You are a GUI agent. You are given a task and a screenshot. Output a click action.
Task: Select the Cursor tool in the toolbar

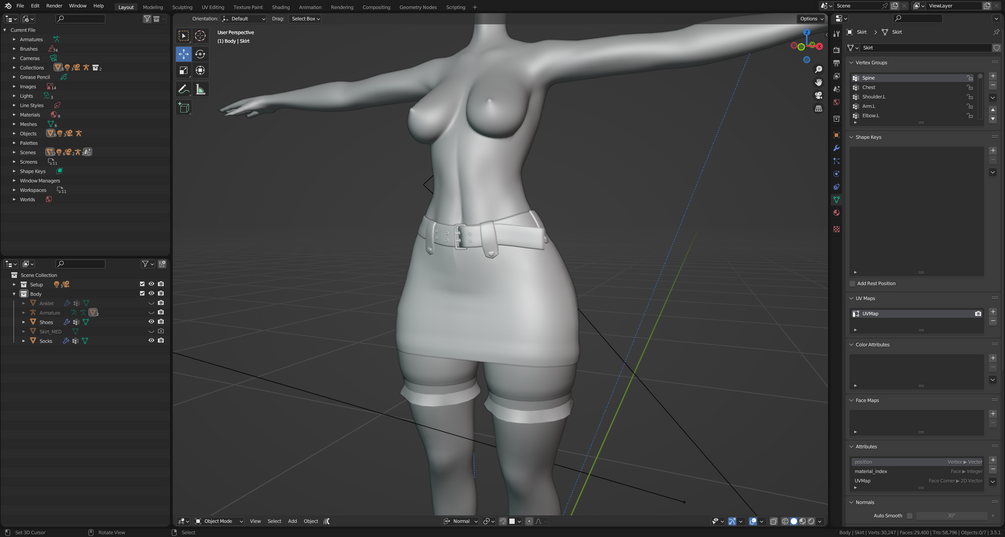coord(201,36)
